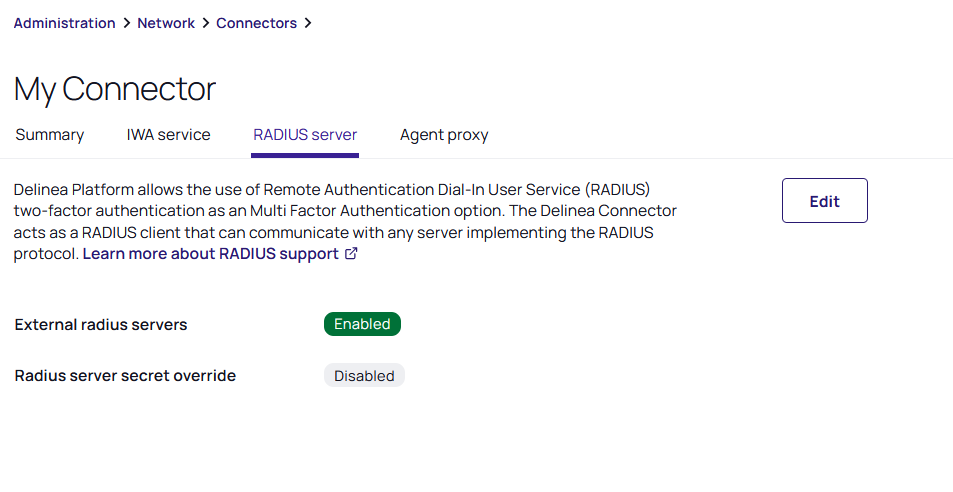953x492 pixels.
Task: Return to Connectors via the breadcrumb
Action: [x=256, y=23]
